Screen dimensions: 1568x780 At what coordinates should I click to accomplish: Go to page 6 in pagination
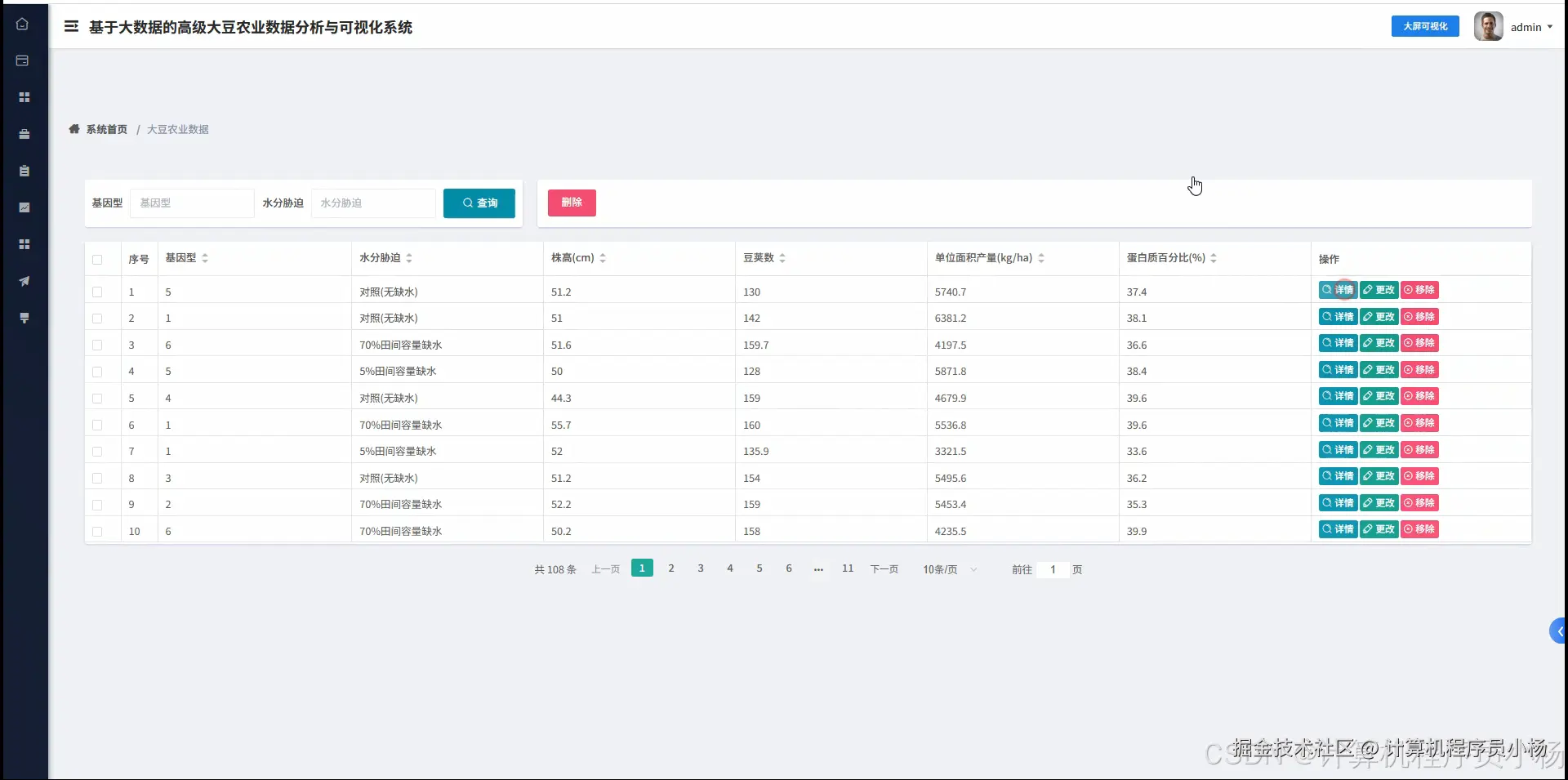pos(789,568)
